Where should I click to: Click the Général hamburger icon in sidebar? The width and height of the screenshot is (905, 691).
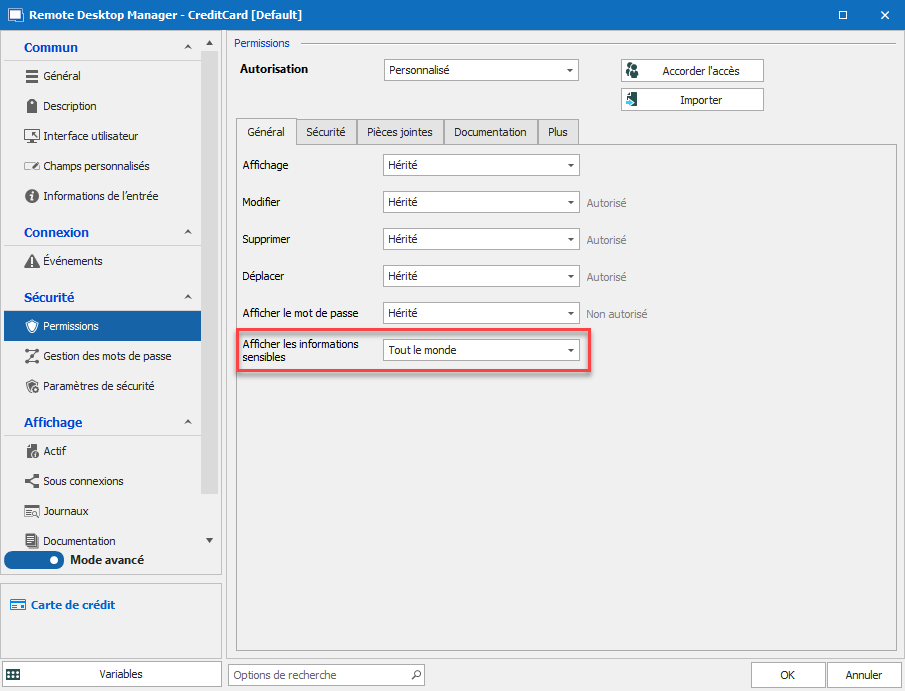pyautogui.click(x=32, y=76)
